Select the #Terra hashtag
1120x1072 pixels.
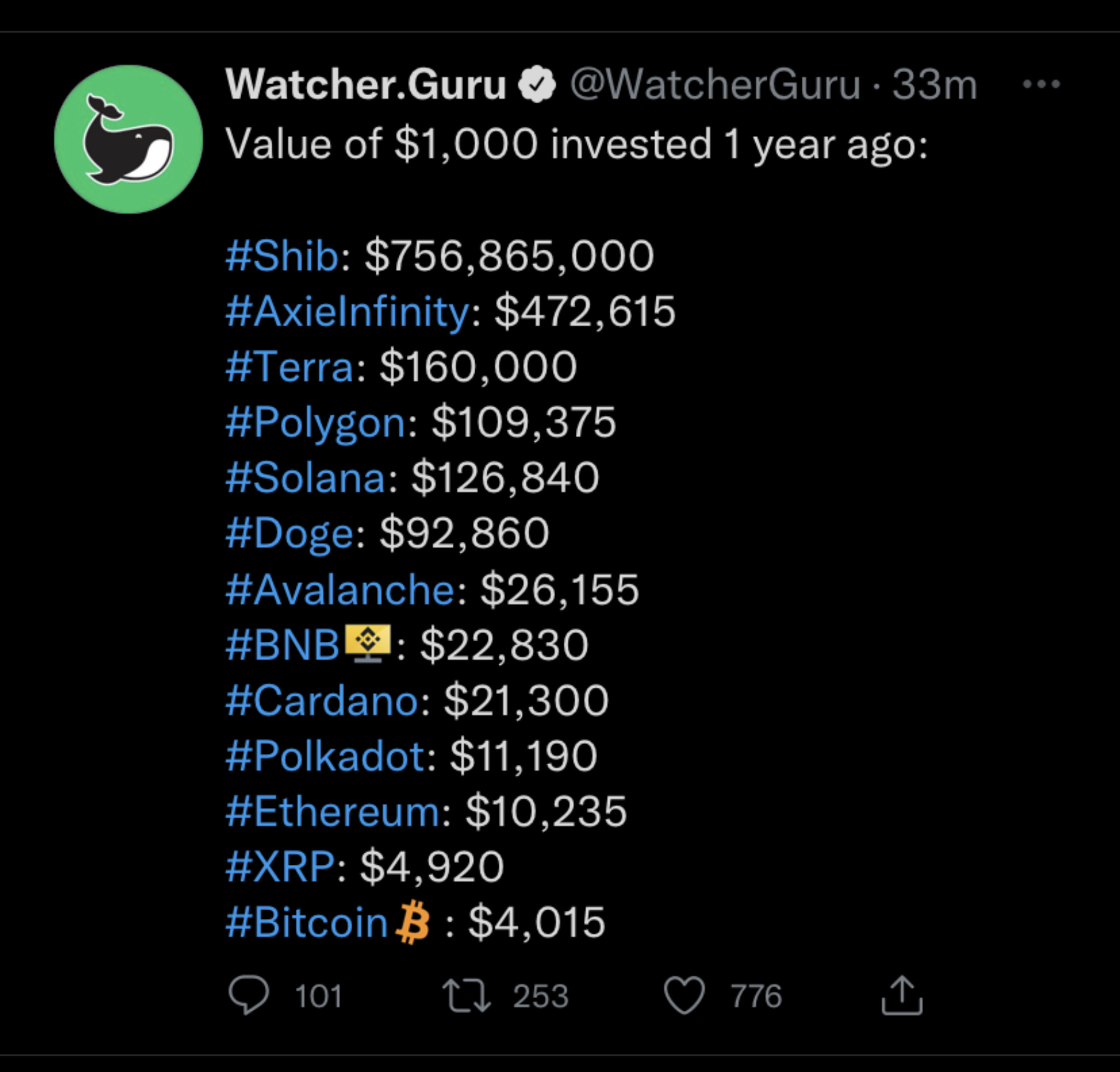[x=290, y=367]
